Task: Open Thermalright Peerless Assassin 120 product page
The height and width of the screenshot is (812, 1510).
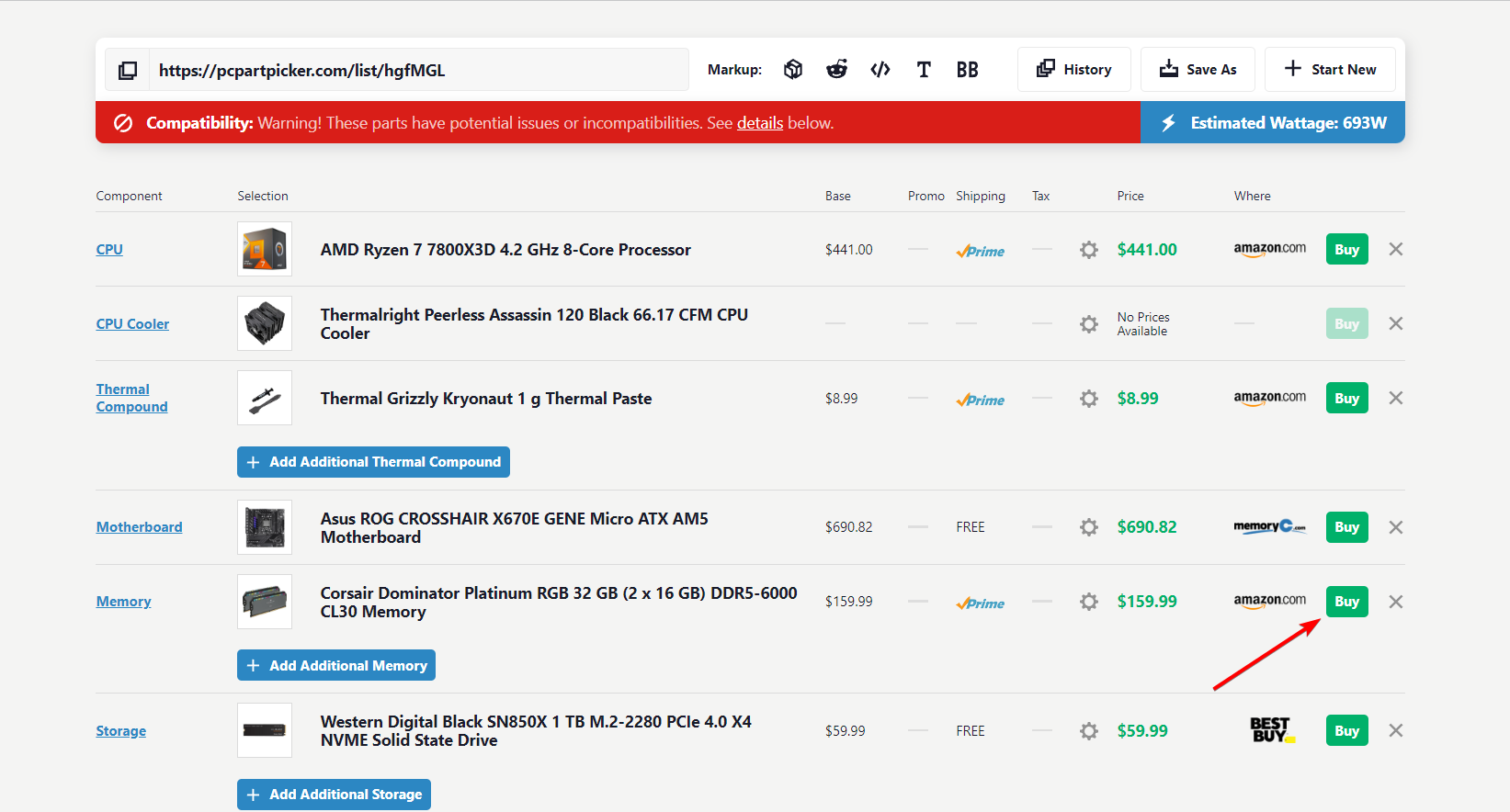Action: [x=534, y=324]
